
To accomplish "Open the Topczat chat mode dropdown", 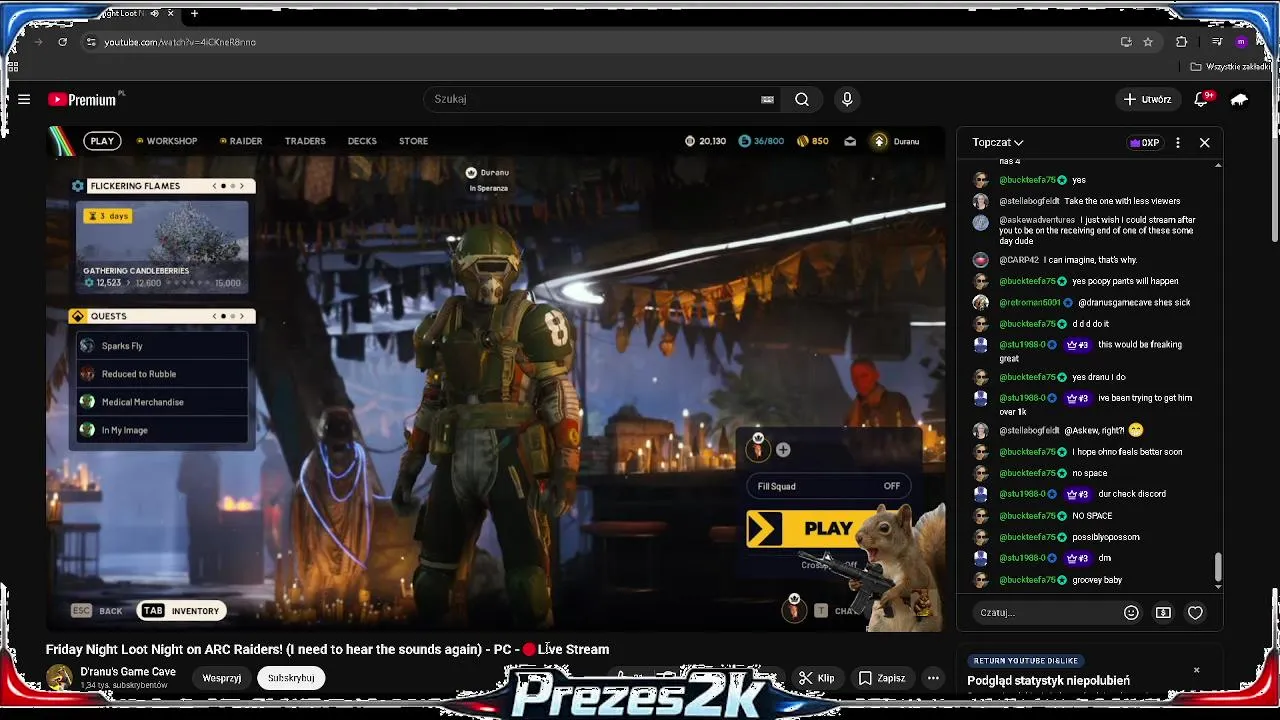I will tap(998, 143).
